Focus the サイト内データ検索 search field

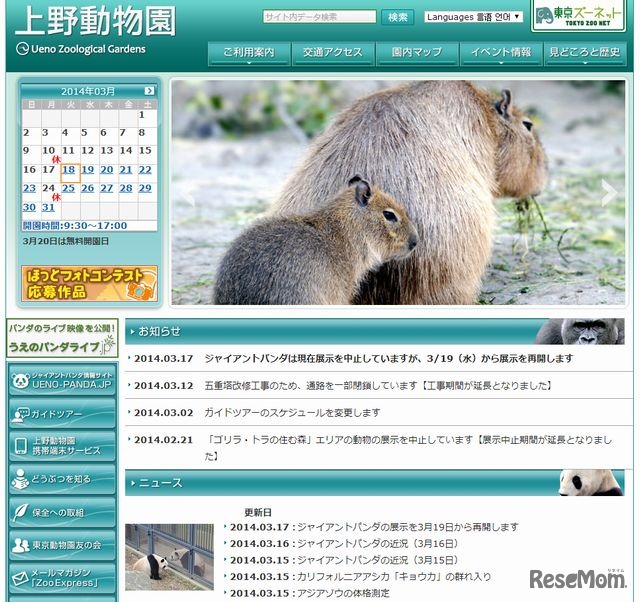pyautogui.click(x=320, y=17)
